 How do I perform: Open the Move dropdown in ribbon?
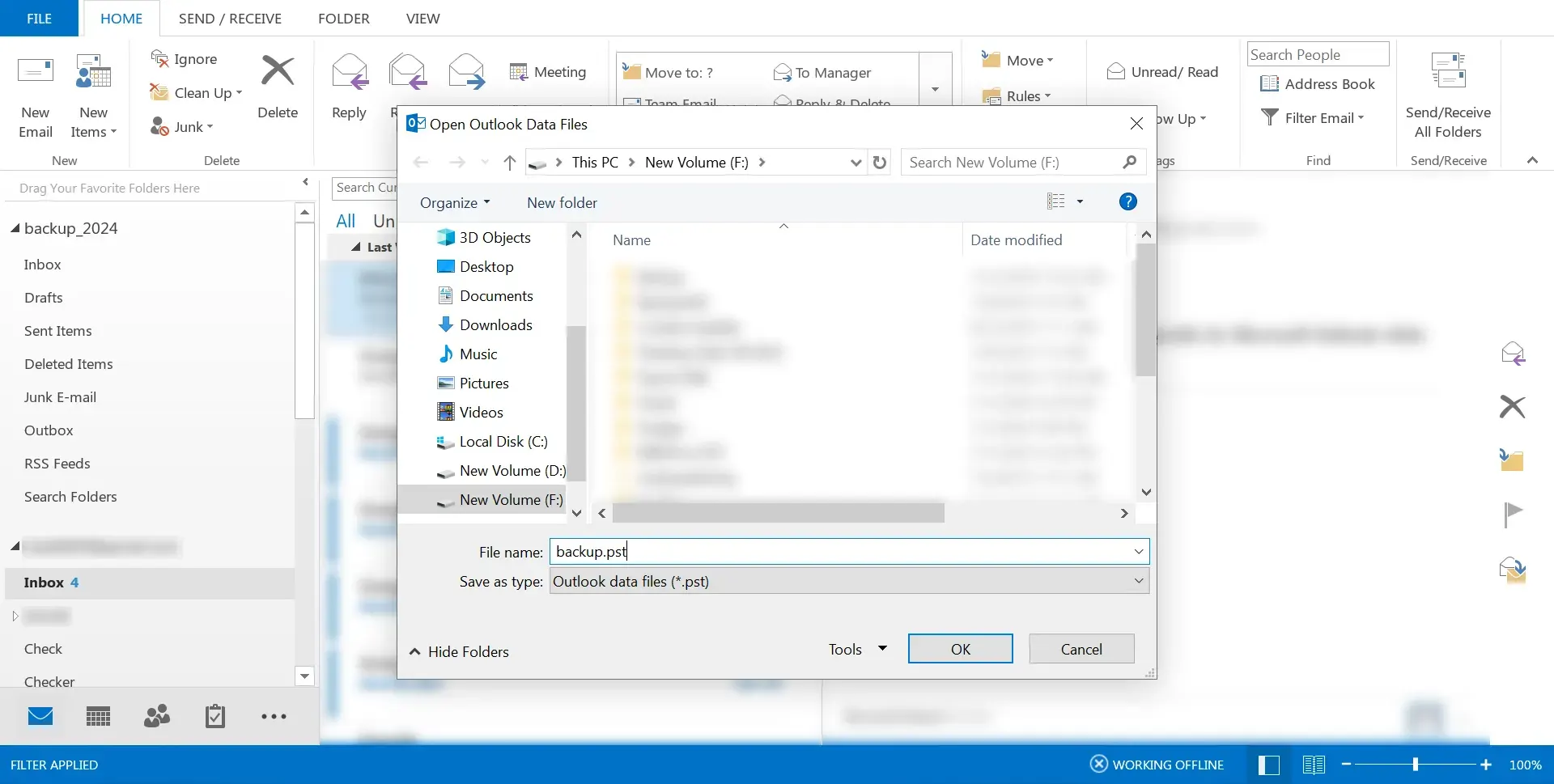[1017, 60]
